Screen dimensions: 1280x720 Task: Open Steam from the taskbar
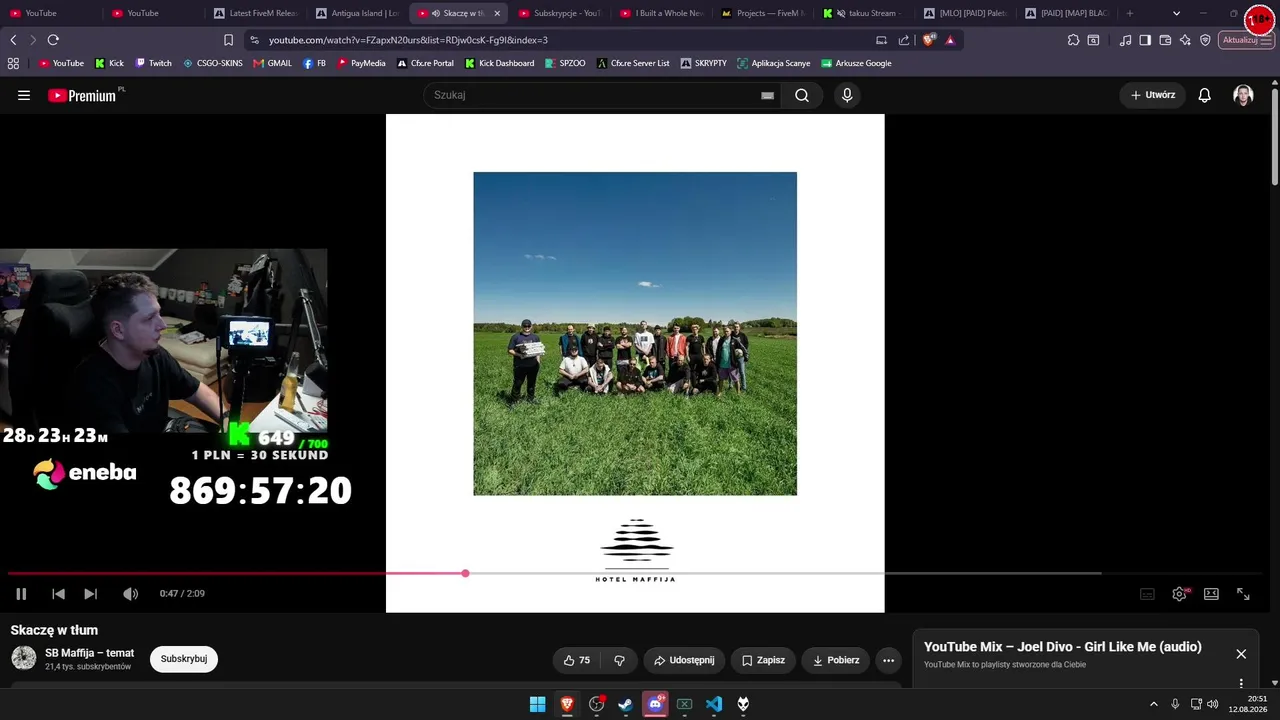[x=626, y=704]
